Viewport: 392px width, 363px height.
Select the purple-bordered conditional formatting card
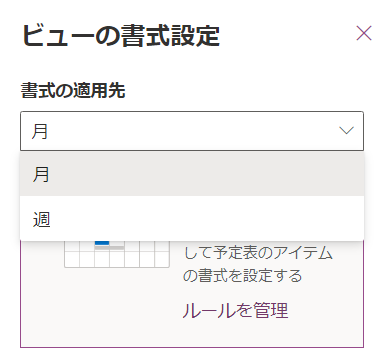coord(192,294)
